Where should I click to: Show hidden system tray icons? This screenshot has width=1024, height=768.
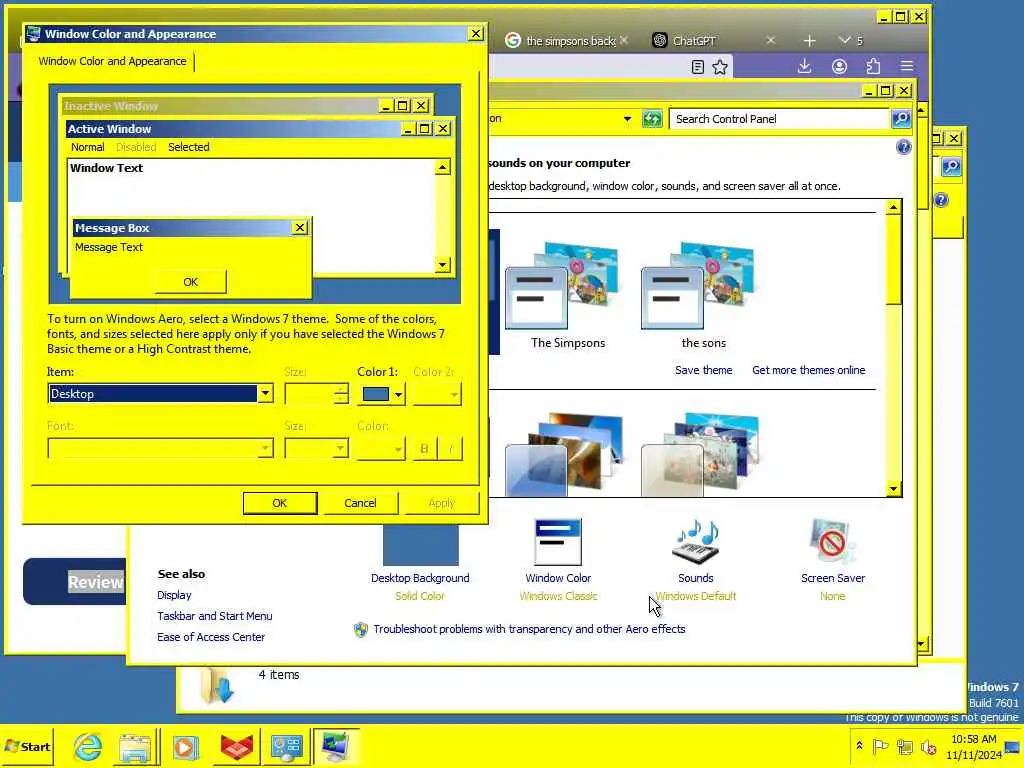click(x=859, y=746)
